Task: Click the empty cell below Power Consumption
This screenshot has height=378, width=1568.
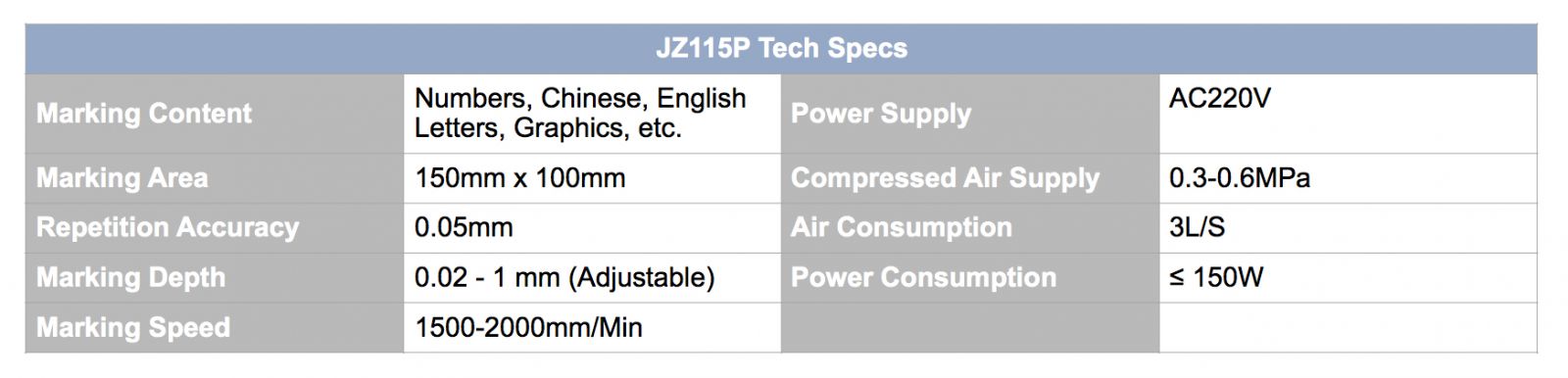Action: (970, 327)
